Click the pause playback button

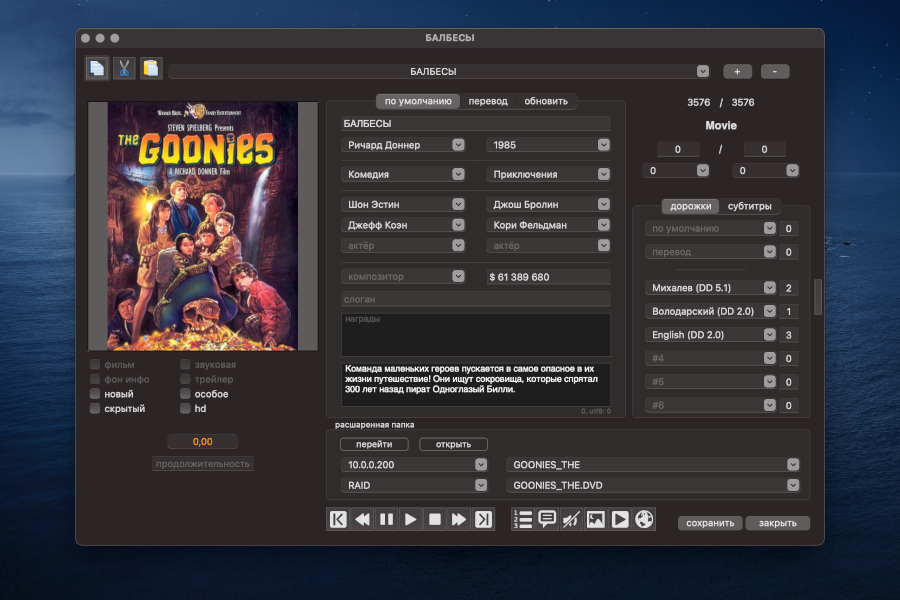point(386,520)
